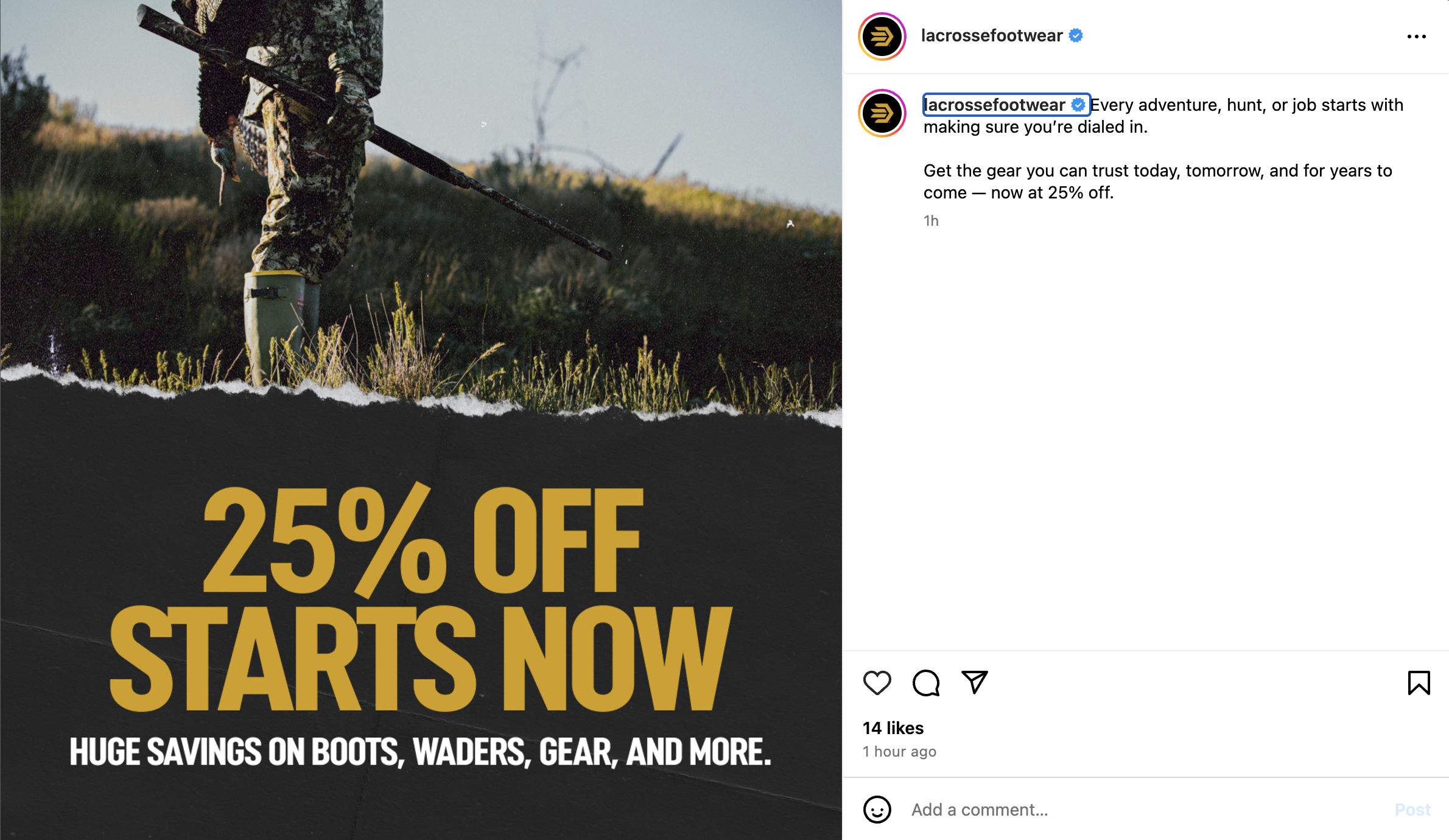1449x840 pixels.
Task: Focus the Add a comment field
Action: [1145, 810]
